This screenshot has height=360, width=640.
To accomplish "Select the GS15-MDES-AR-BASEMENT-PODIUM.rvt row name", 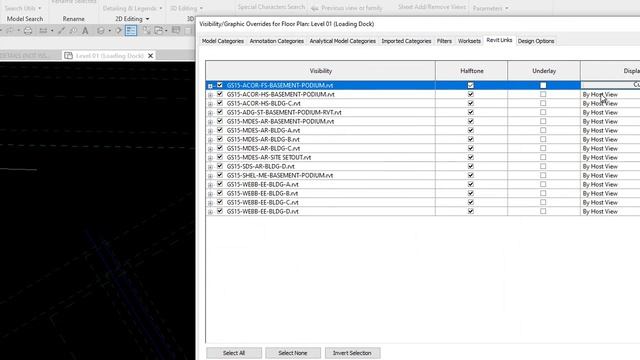I will [280, 122].
